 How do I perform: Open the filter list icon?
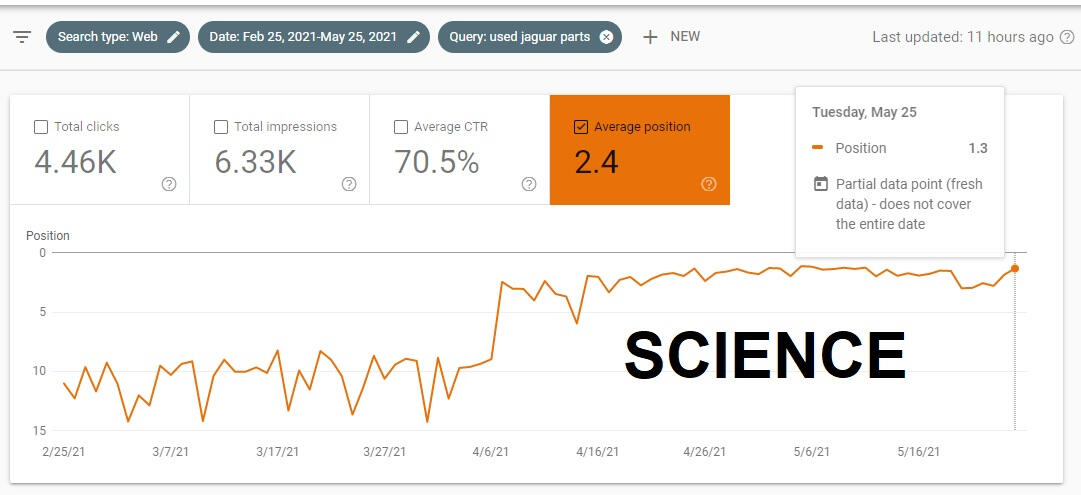click(22, 37)
